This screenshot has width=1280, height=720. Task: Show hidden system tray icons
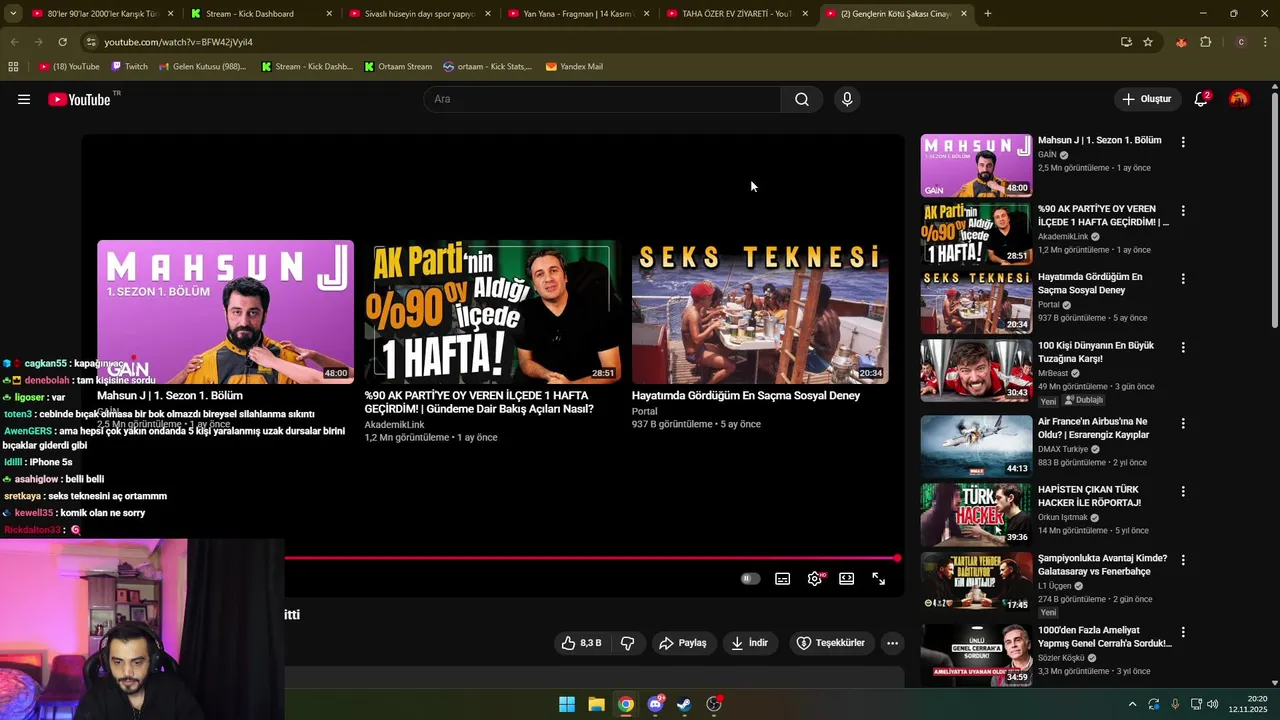click(x=1132, y=704)
